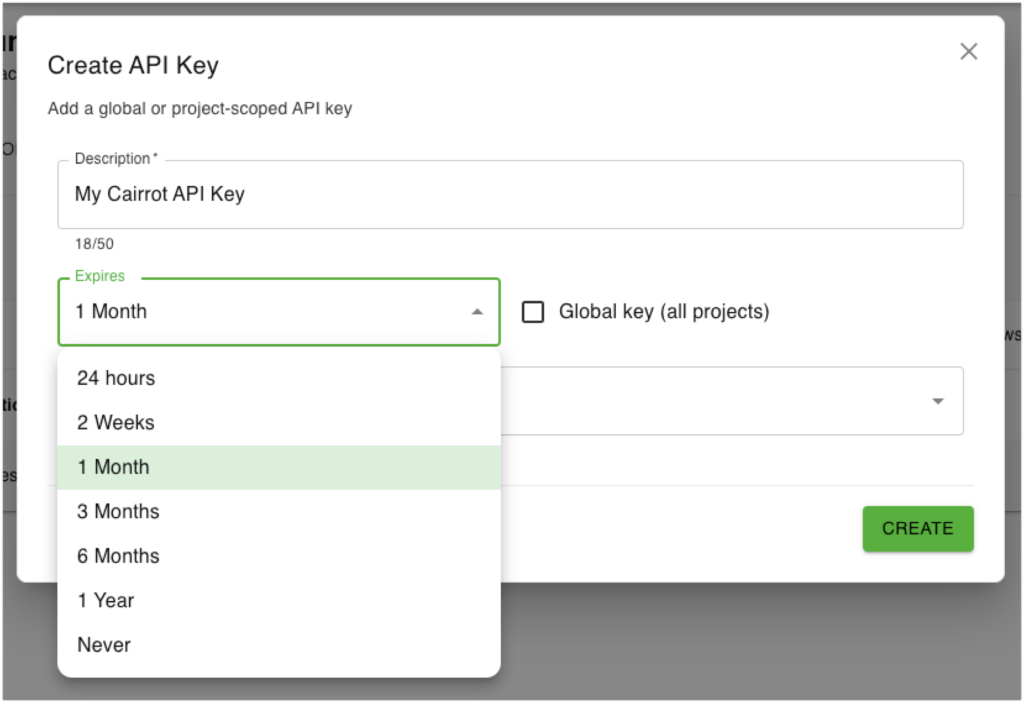Click the dropdown caret inside the Expires field
The image size is (1024, 703).
click(477, 312)
